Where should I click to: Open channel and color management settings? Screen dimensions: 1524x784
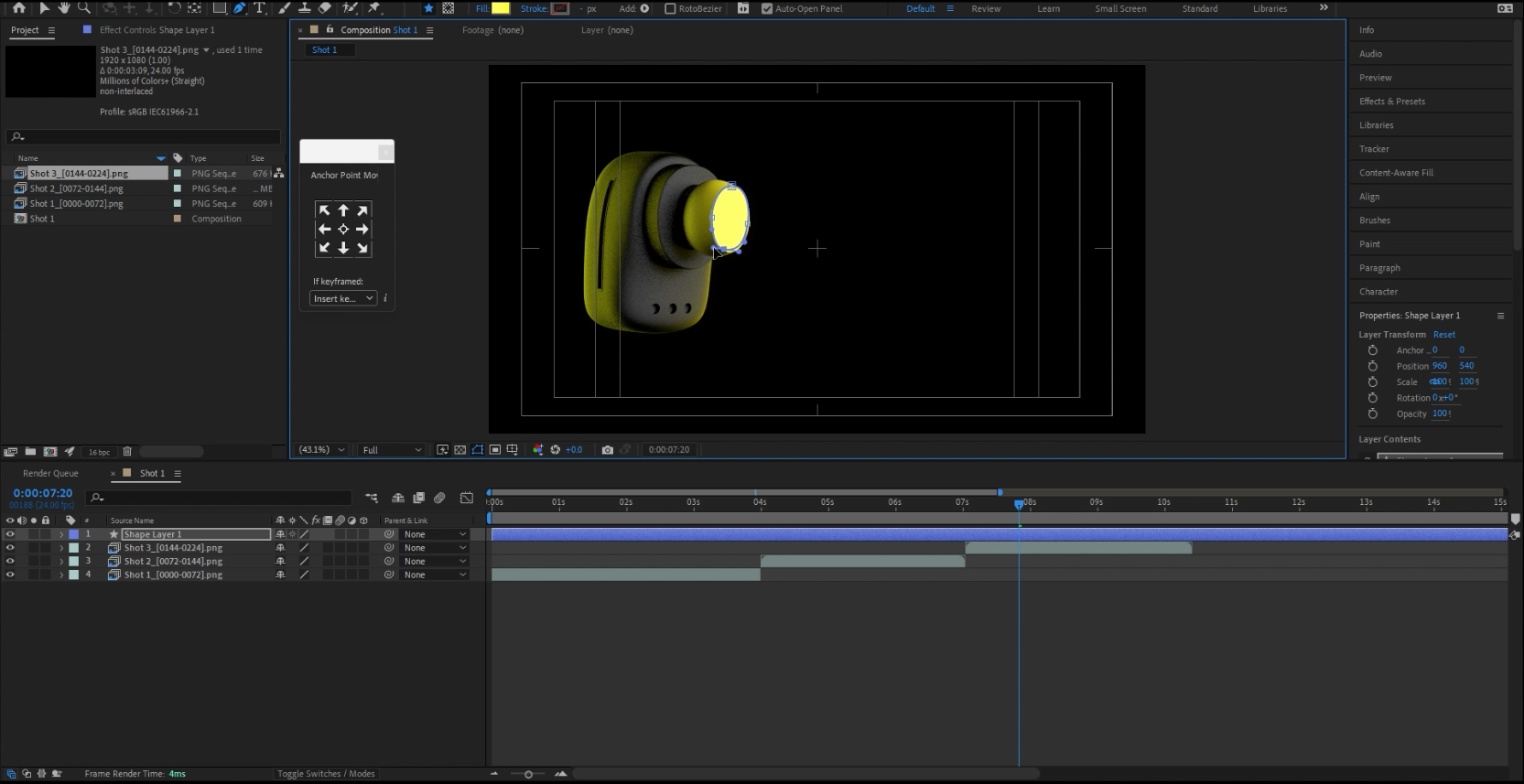point(537,449)
